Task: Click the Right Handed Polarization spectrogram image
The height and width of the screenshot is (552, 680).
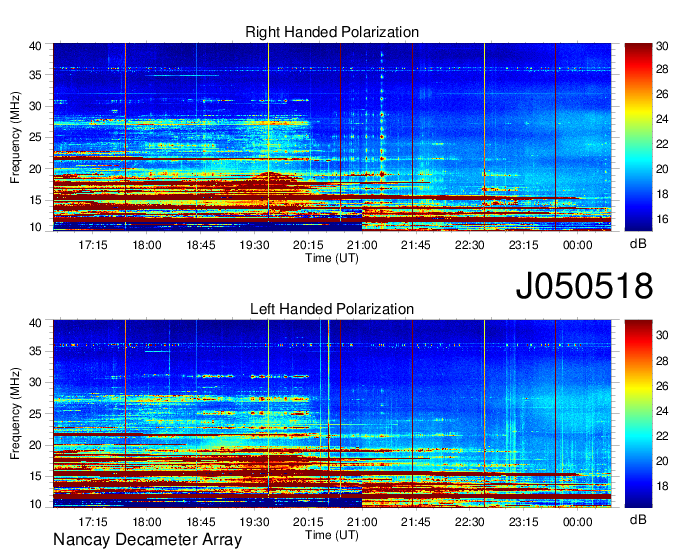Action: coord(332,137)
